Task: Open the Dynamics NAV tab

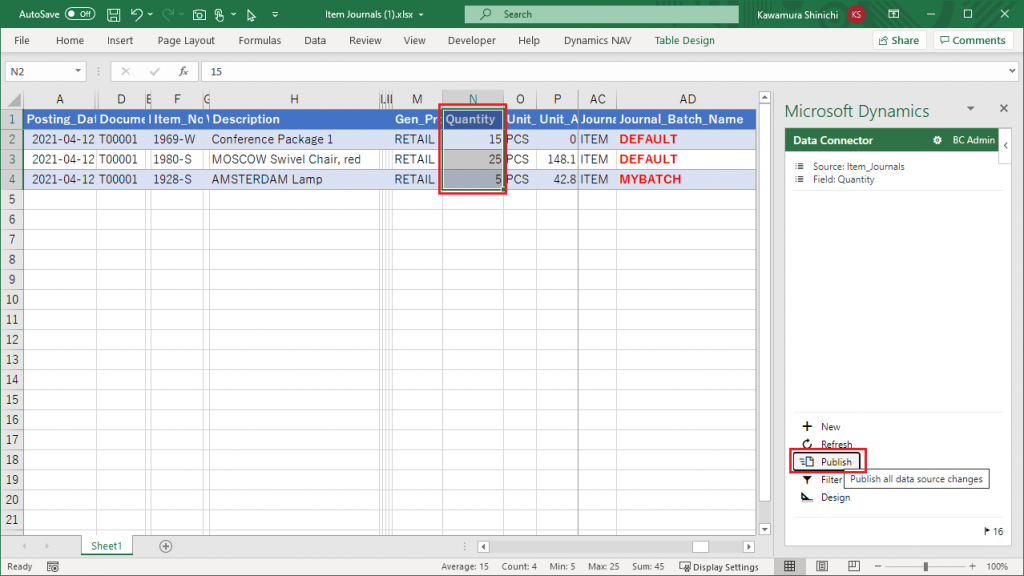Action: pyautogui.click(x=598, y=40)
